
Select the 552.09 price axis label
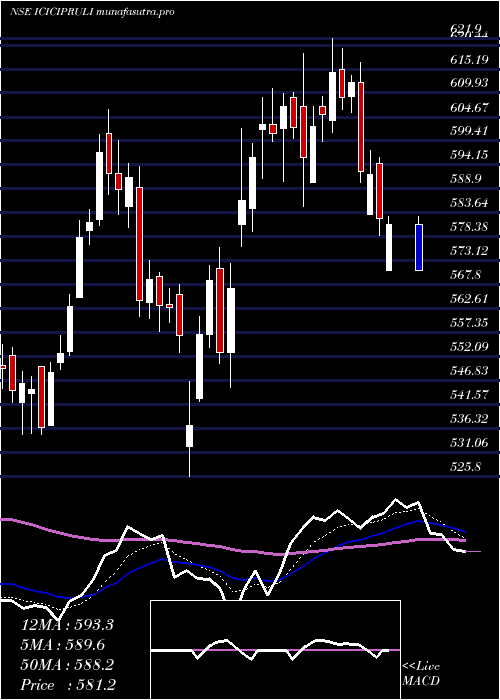pyautogui.click(x=469, y=347)
